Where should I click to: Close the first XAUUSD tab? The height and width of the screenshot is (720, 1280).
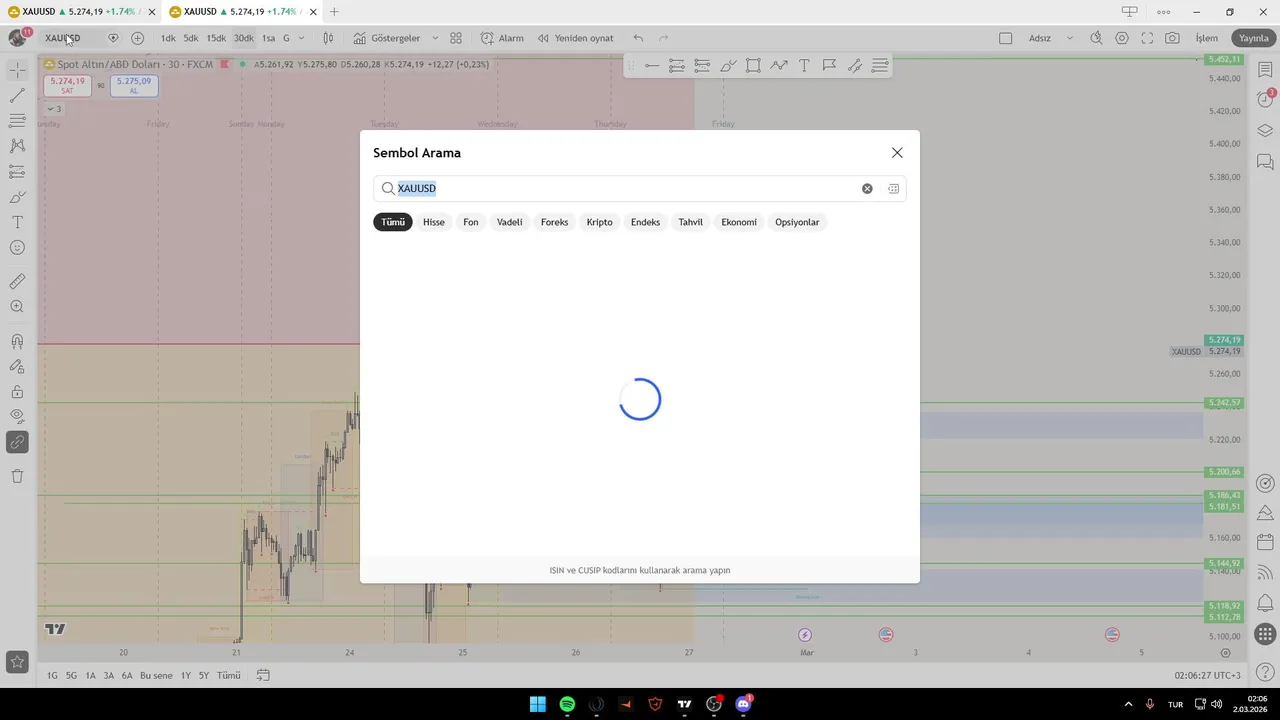pyautogui.click(x=152, y=12)
